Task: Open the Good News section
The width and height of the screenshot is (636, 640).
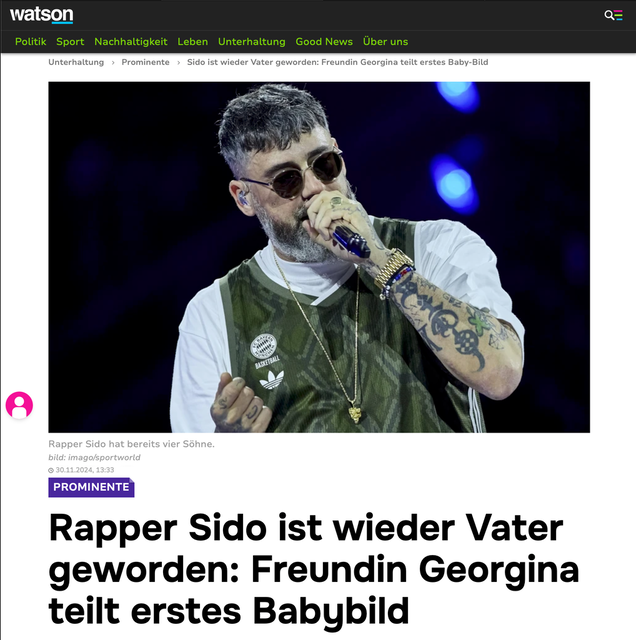Action: coord(324,42)
